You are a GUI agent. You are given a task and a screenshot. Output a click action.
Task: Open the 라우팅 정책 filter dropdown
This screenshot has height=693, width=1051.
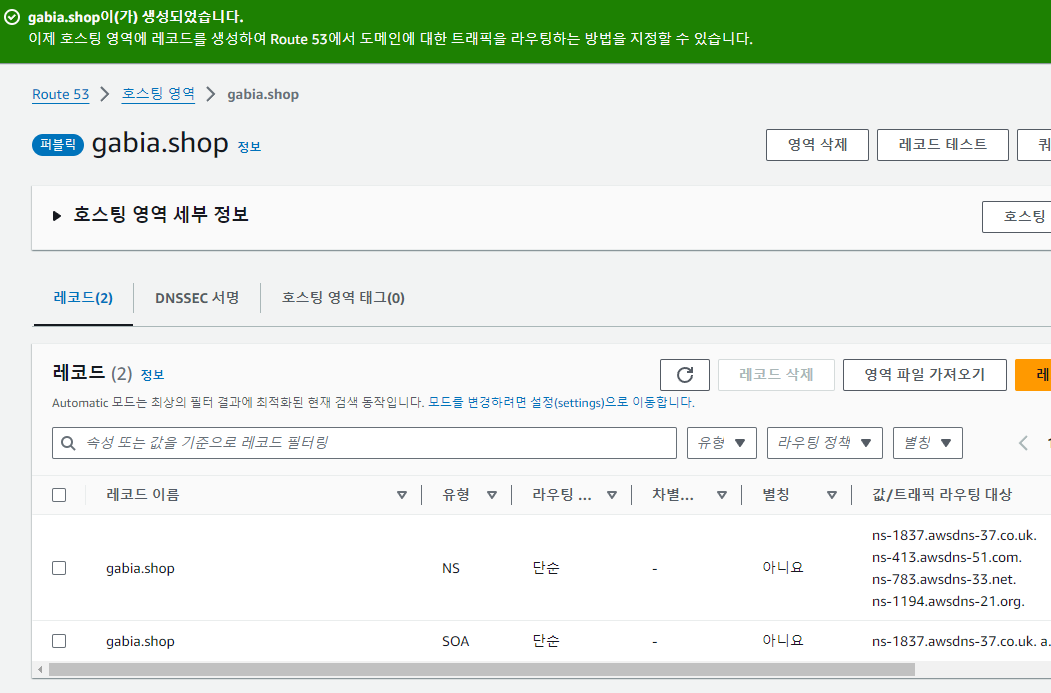coord(824,443)
